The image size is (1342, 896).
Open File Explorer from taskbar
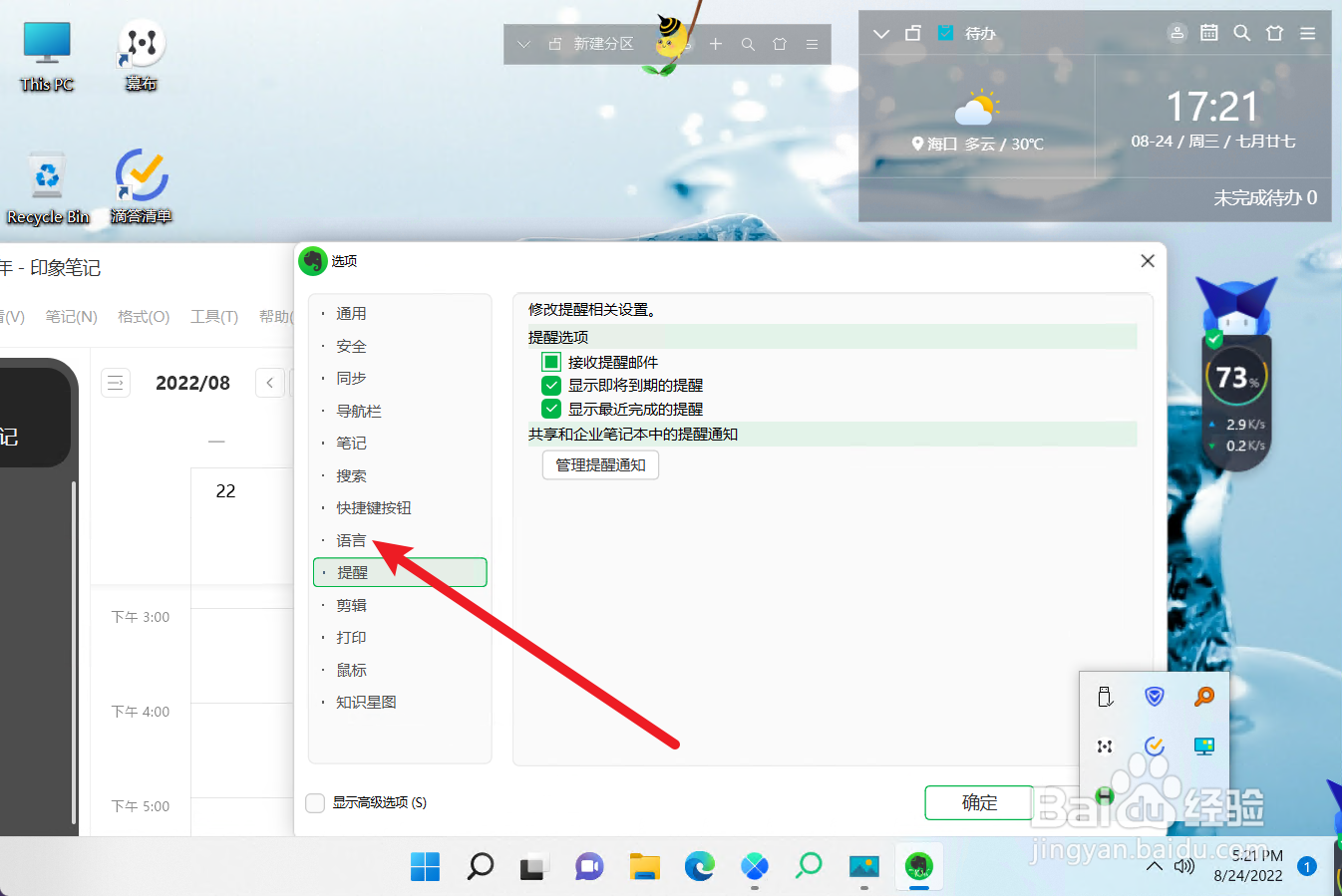coord(645,866)
